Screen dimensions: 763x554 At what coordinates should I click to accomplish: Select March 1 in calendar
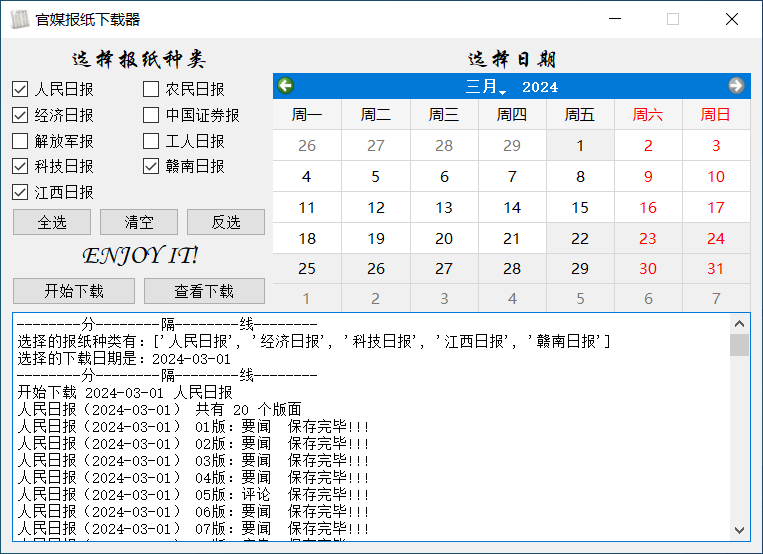(x=580, y=145)
